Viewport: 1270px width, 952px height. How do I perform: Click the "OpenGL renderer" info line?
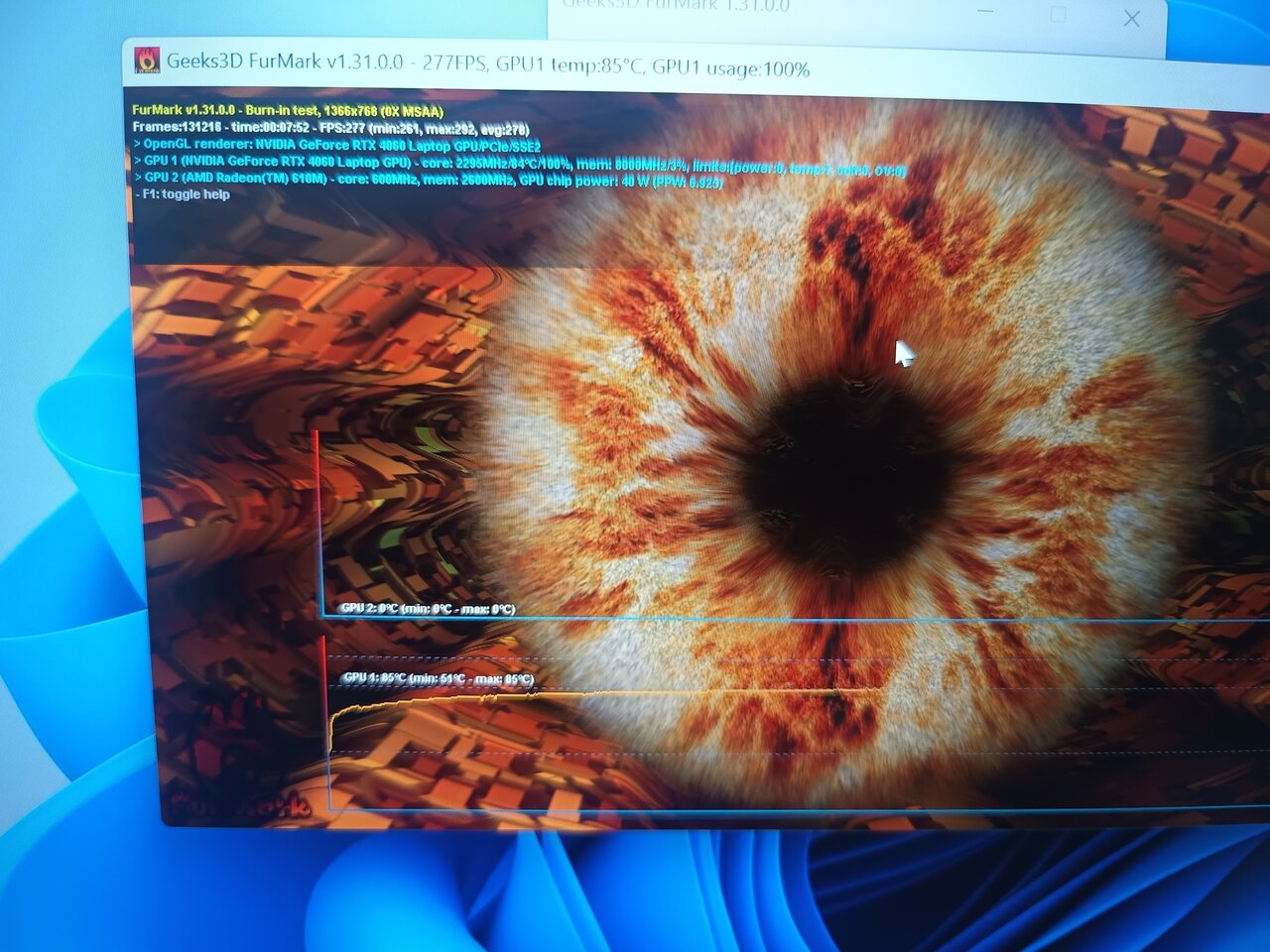(x=337, y=145)
